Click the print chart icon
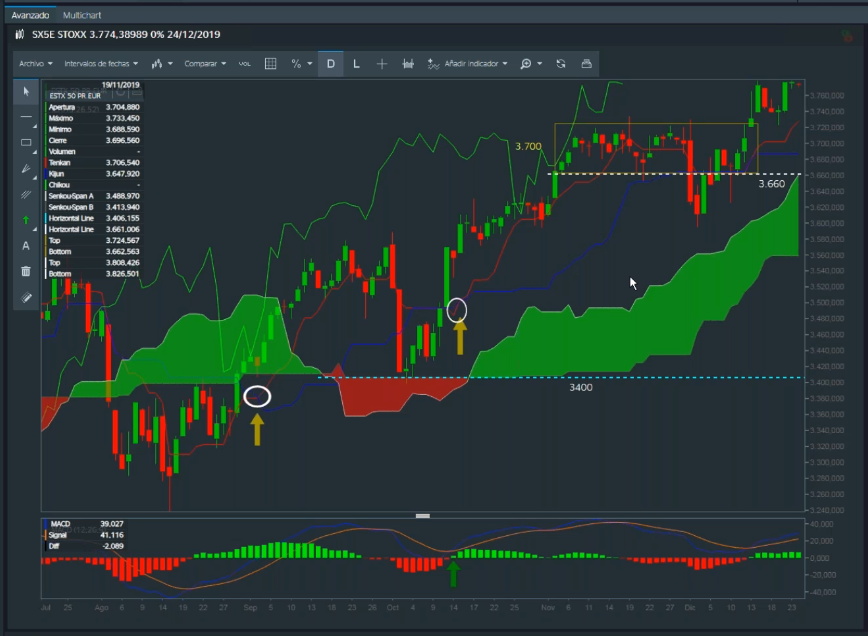The height and width of the screenshot is (636, 868). (x=586, y=63)
